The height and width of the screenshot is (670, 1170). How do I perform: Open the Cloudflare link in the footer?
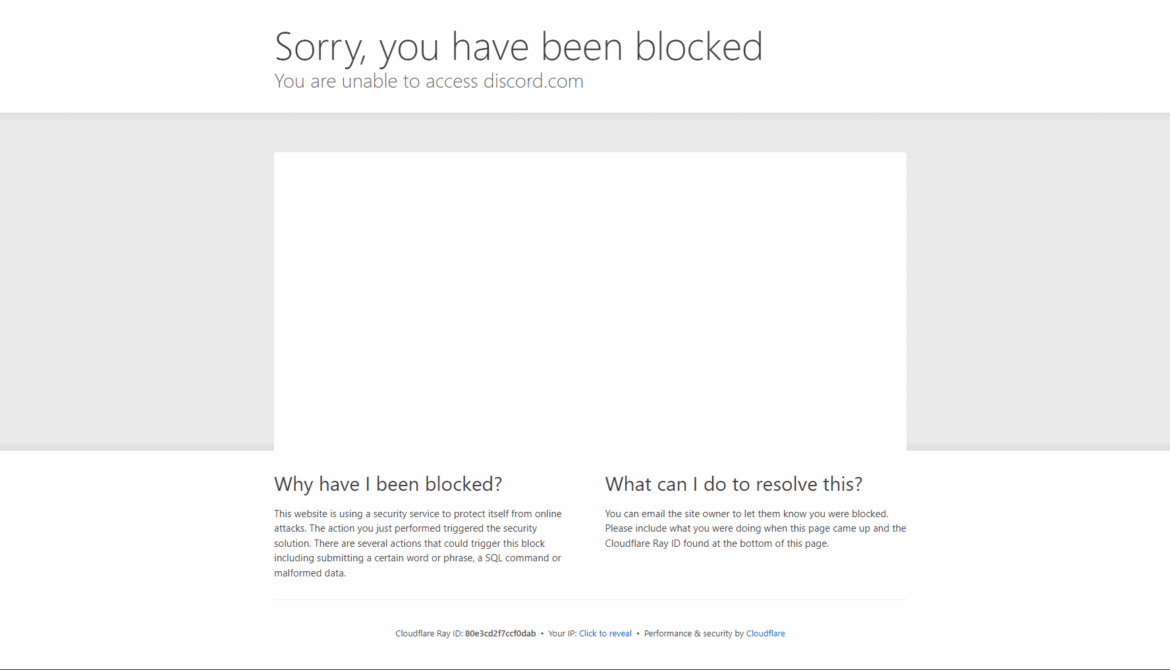point(765,633)
